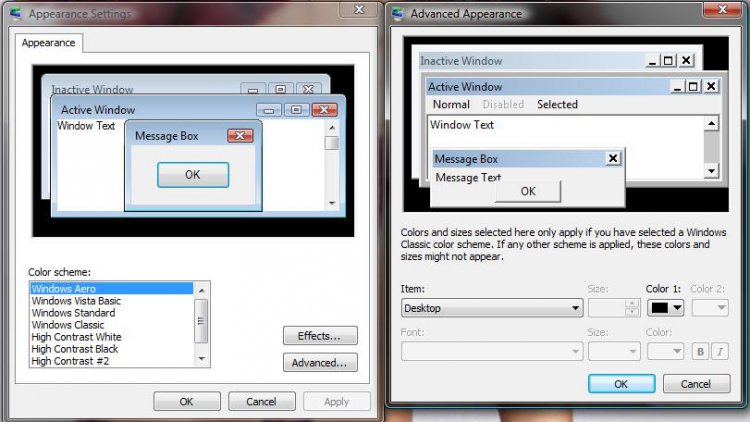Confirm Appearance Settings with OK
Screen dimensions: 750x422
tap(187, 401)
